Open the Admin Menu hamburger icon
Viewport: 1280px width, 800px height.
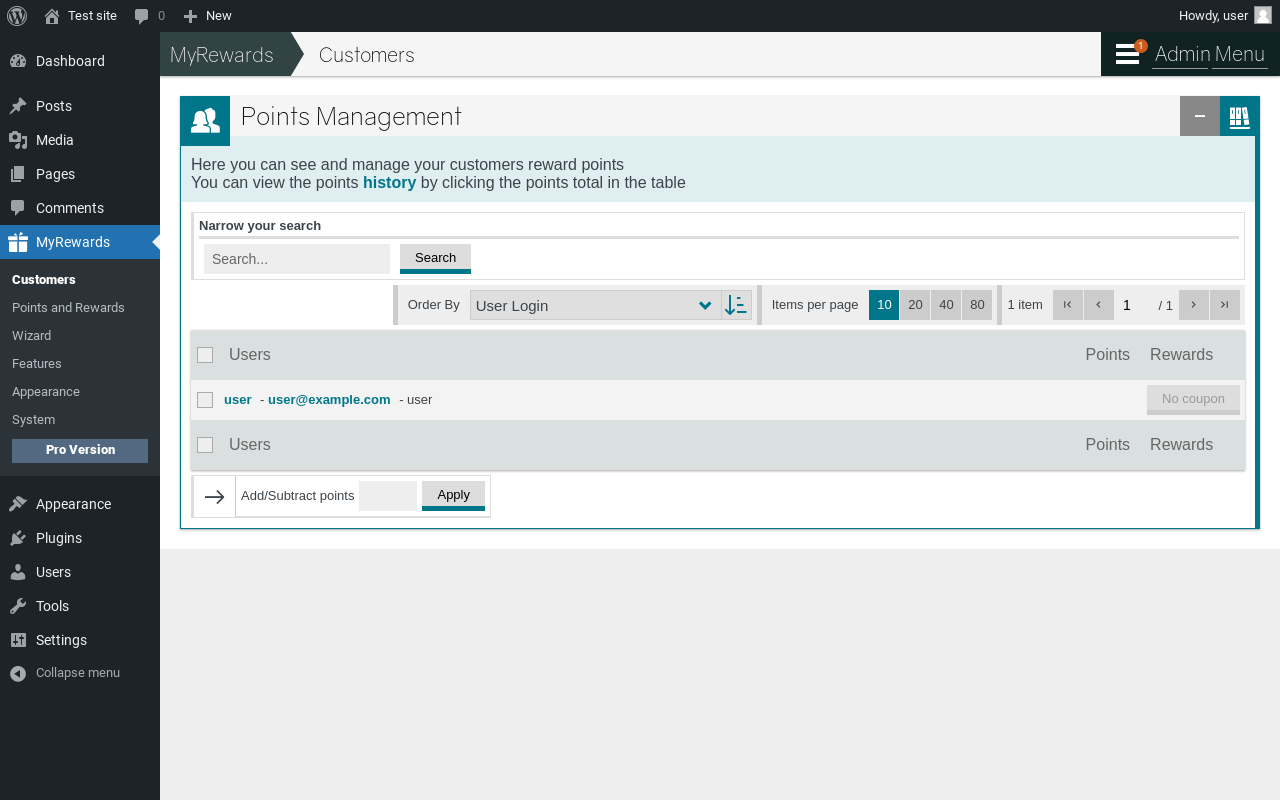1128,54
